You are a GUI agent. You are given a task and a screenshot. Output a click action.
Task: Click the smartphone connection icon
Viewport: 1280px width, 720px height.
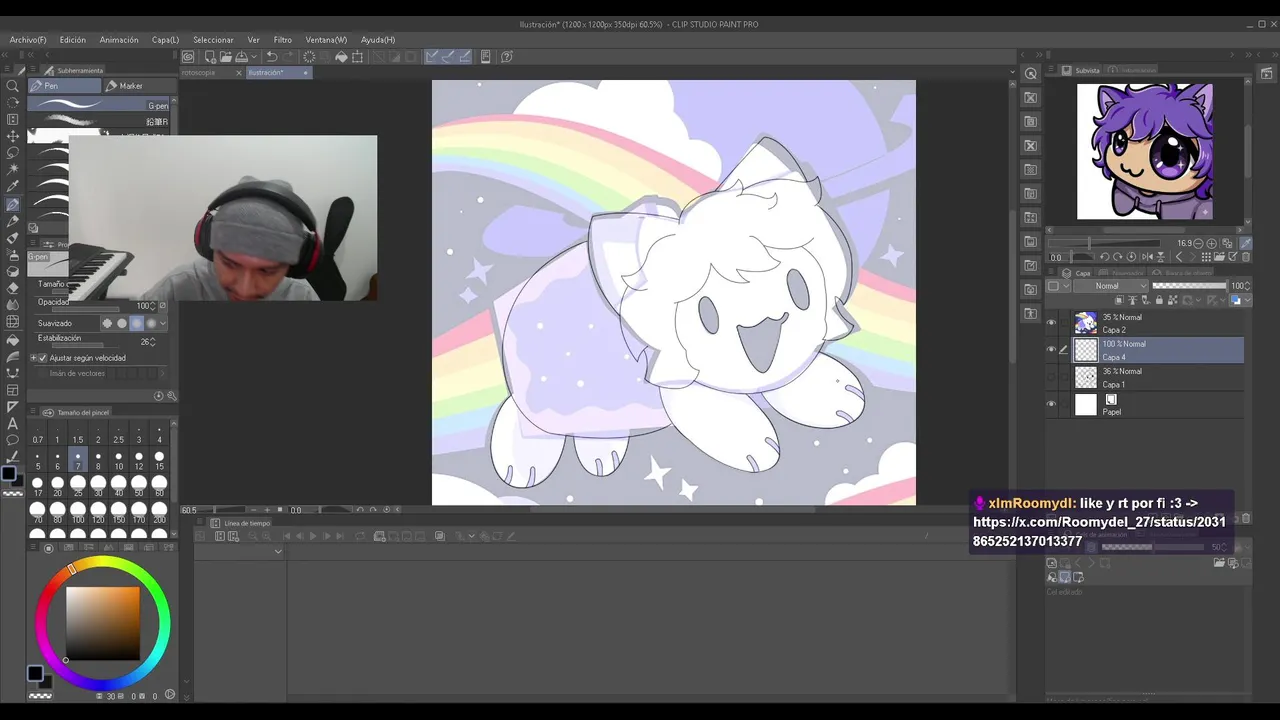486,57
